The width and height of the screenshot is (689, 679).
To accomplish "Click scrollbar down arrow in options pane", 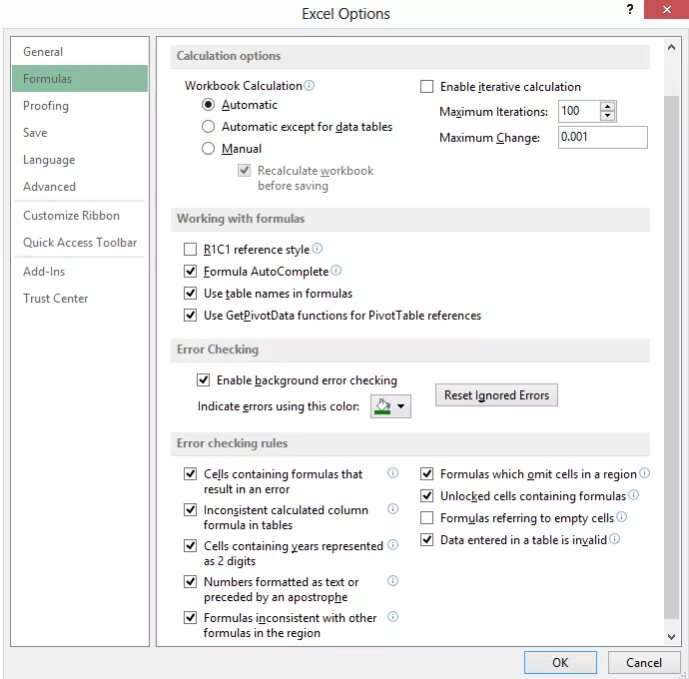I will tap(671, 636).
